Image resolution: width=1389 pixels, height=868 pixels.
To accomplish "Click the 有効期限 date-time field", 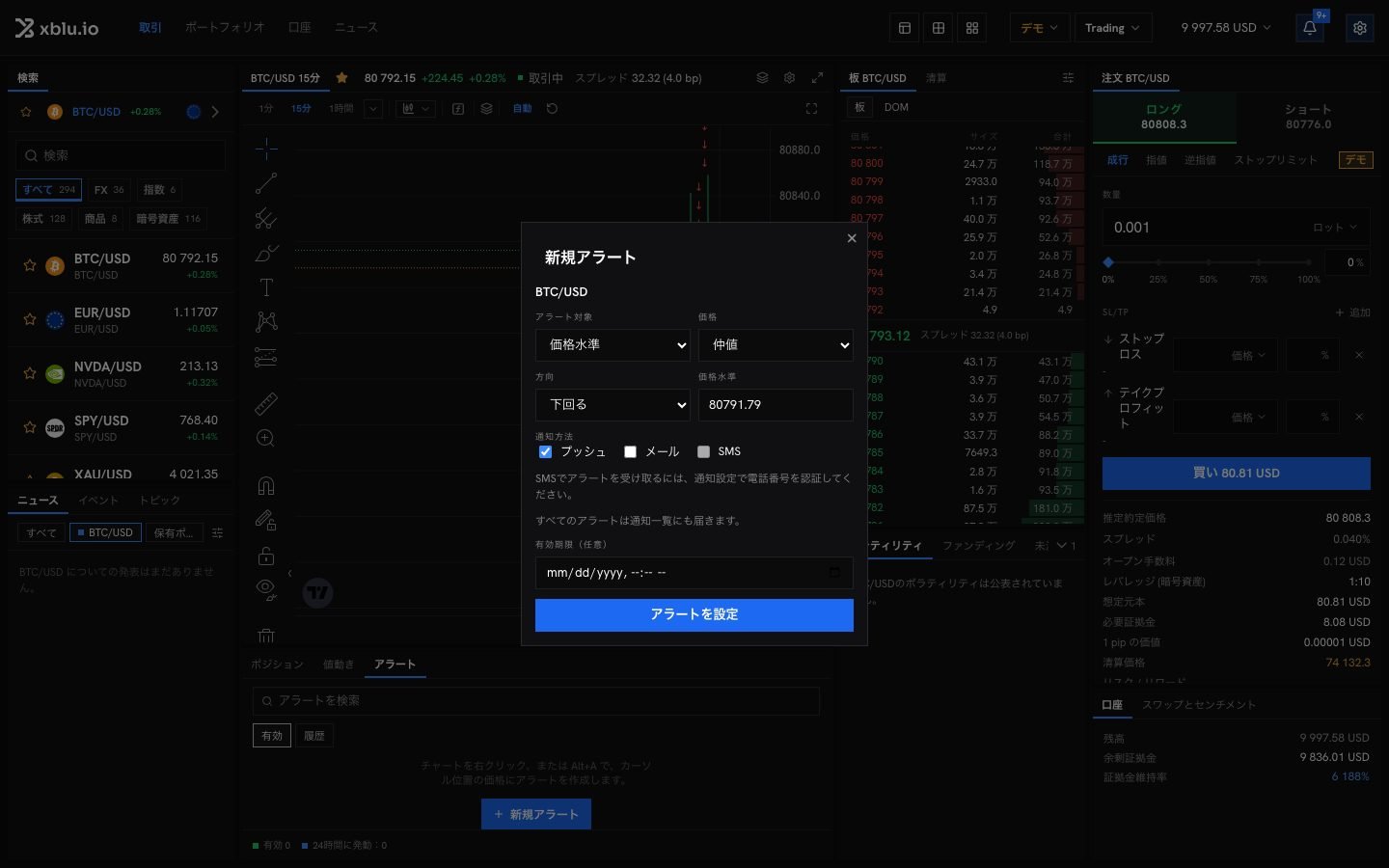I will pos(694,573).
